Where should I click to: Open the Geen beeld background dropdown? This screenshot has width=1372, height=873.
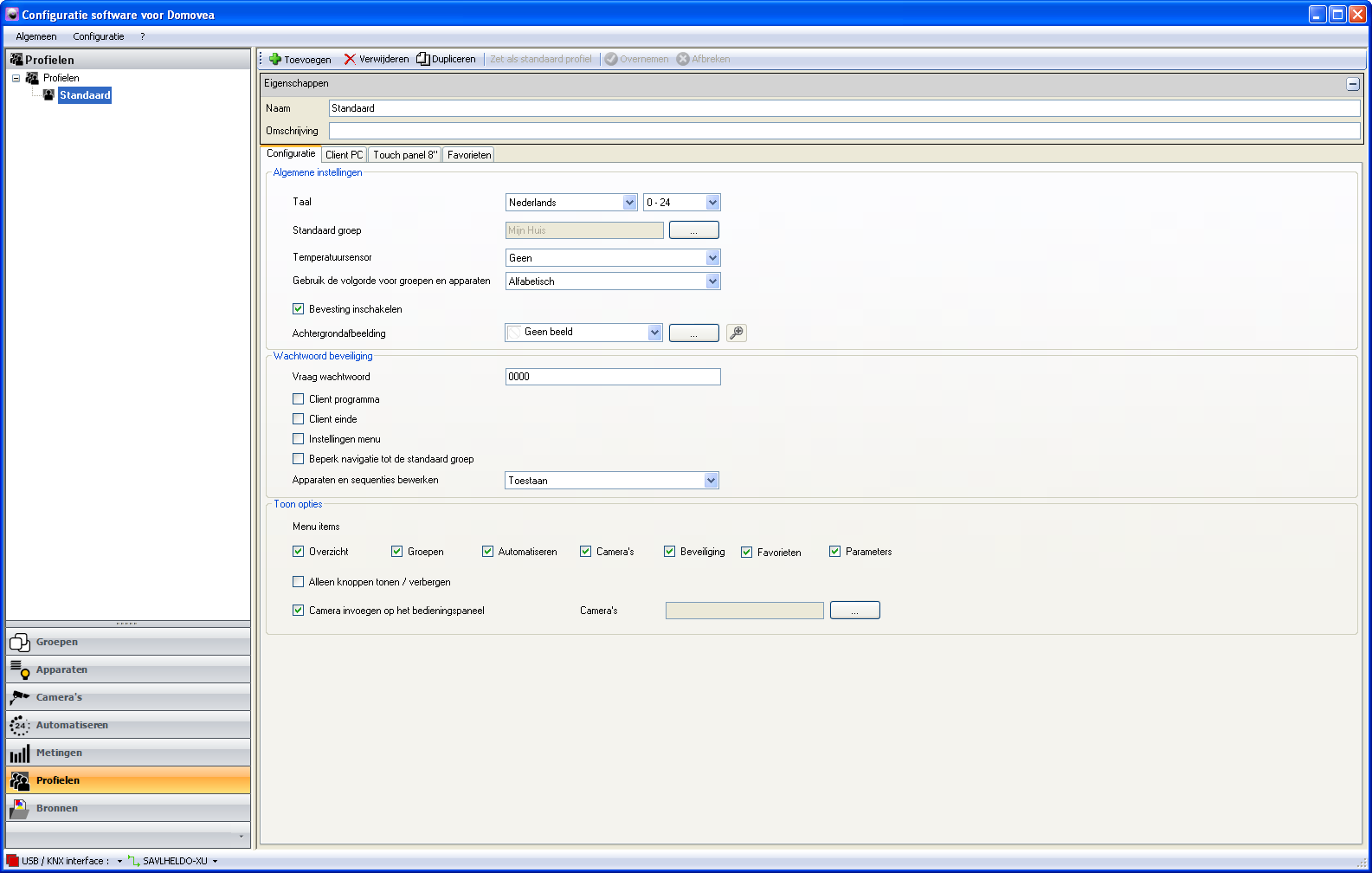coord(584,333)
